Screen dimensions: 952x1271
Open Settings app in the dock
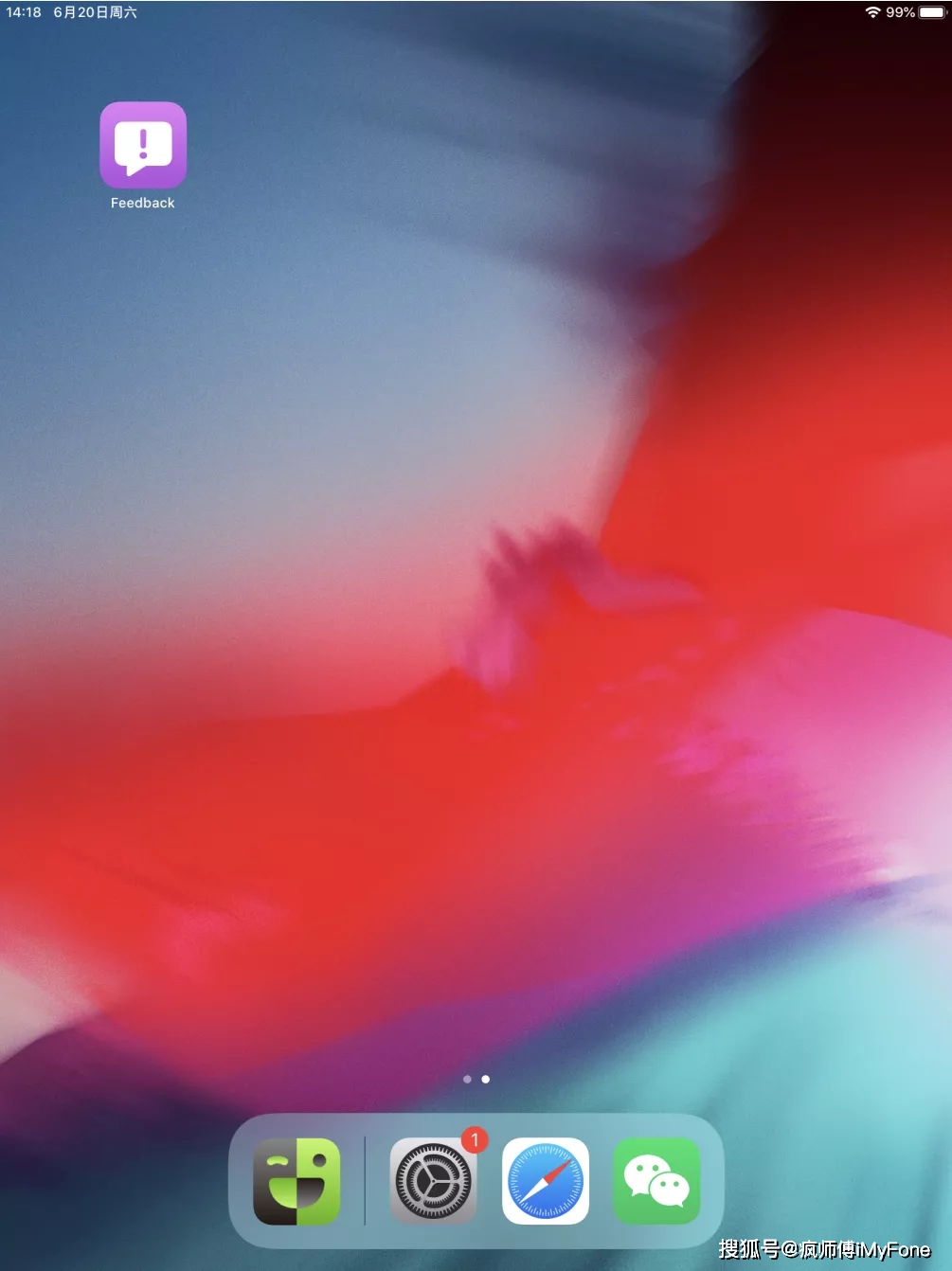click(433, 1181)
